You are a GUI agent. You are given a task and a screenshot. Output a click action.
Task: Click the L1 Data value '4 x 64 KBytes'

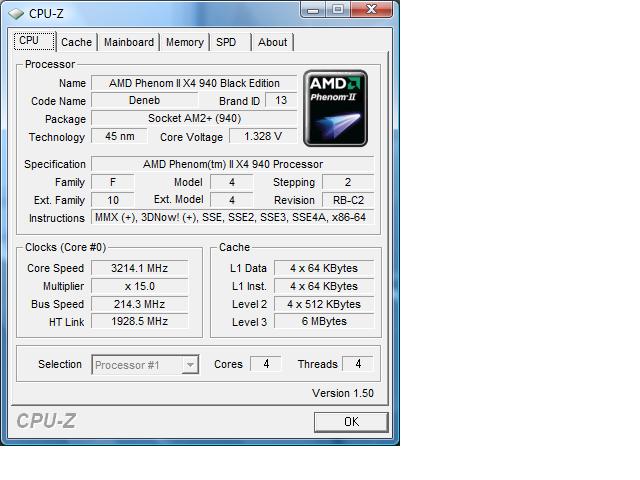[x=324, y=268]
